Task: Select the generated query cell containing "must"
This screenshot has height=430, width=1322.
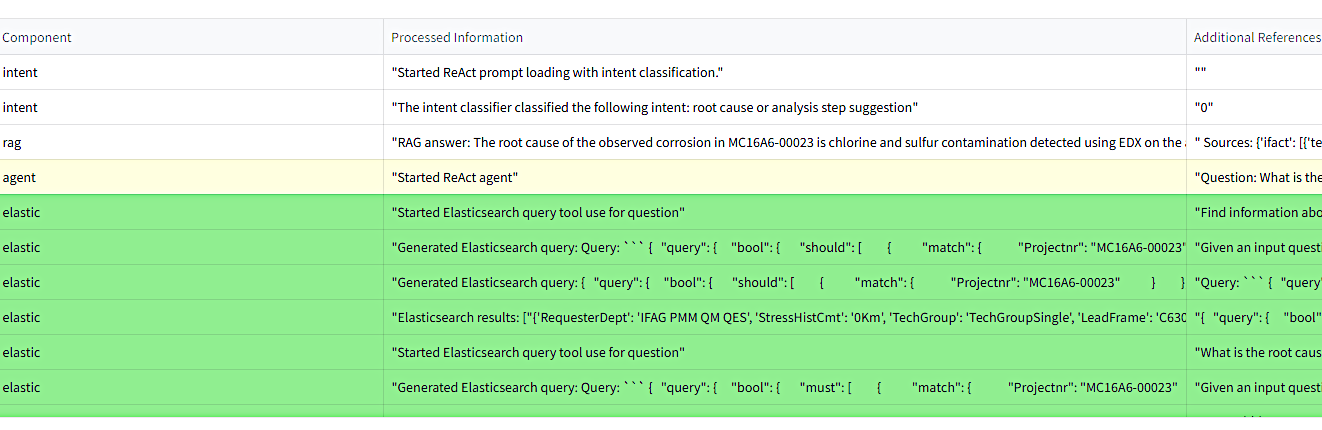Action: tap(784, 388)
